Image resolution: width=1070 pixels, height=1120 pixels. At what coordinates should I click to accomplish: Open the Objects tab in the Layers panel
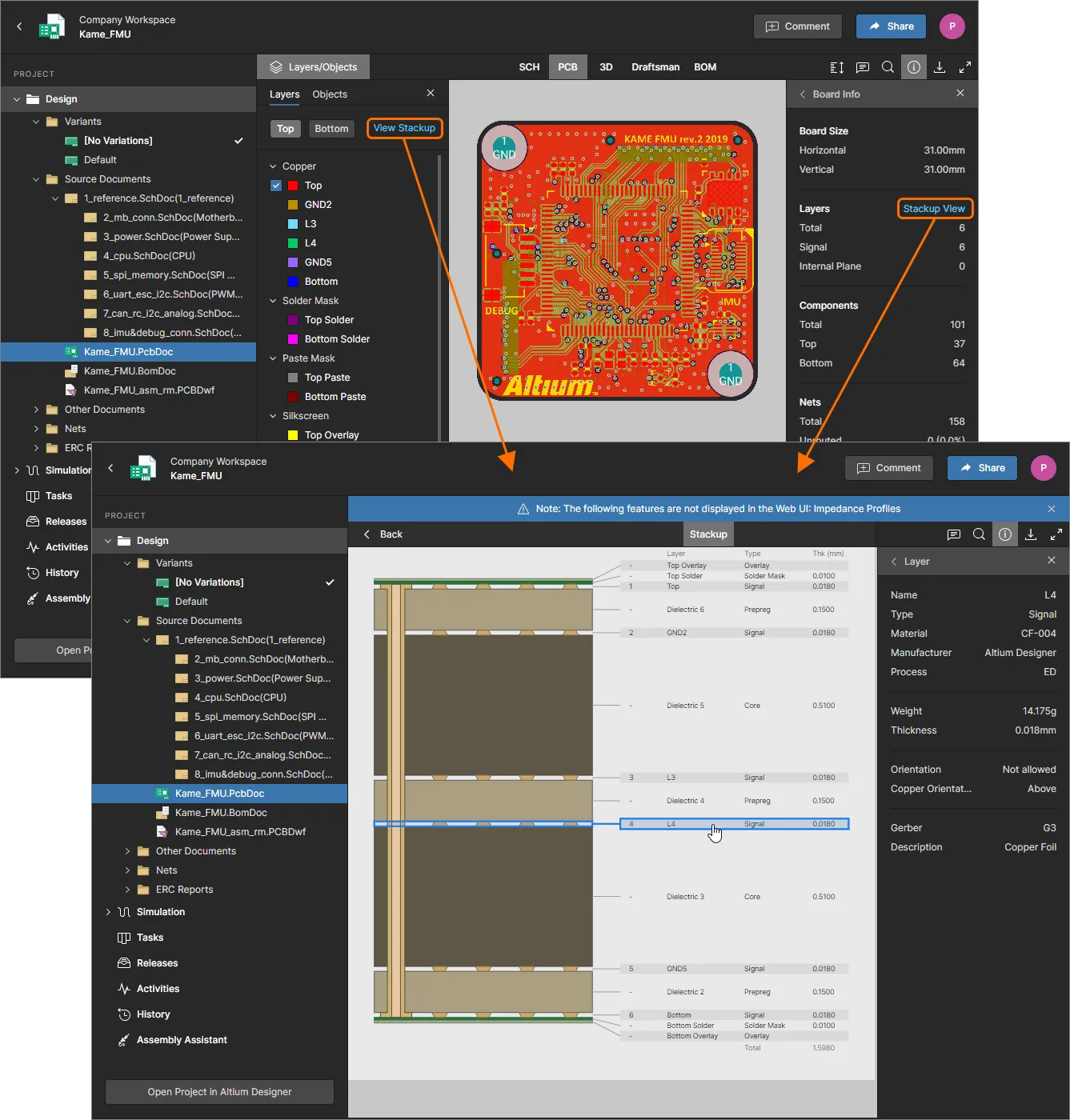330,94
